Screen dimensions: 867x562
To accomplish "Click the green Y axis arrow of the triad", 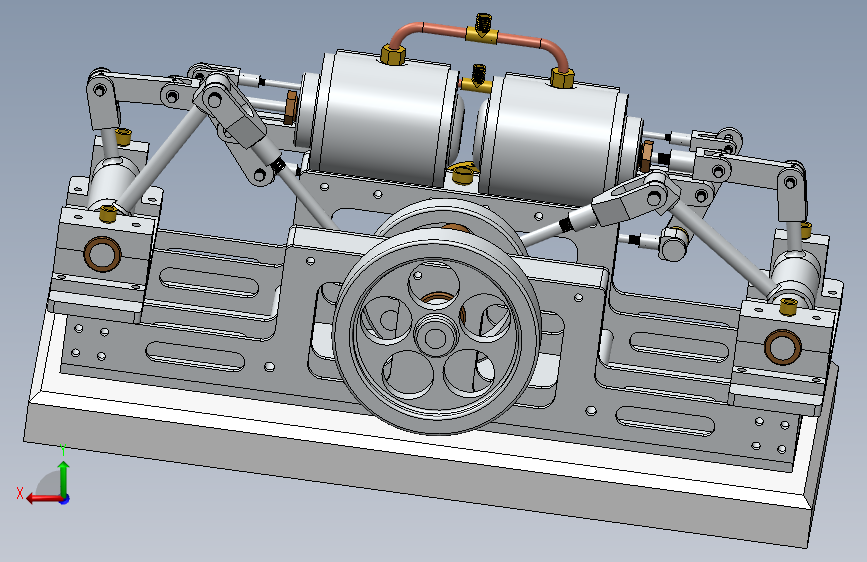I will click(64, 478).
